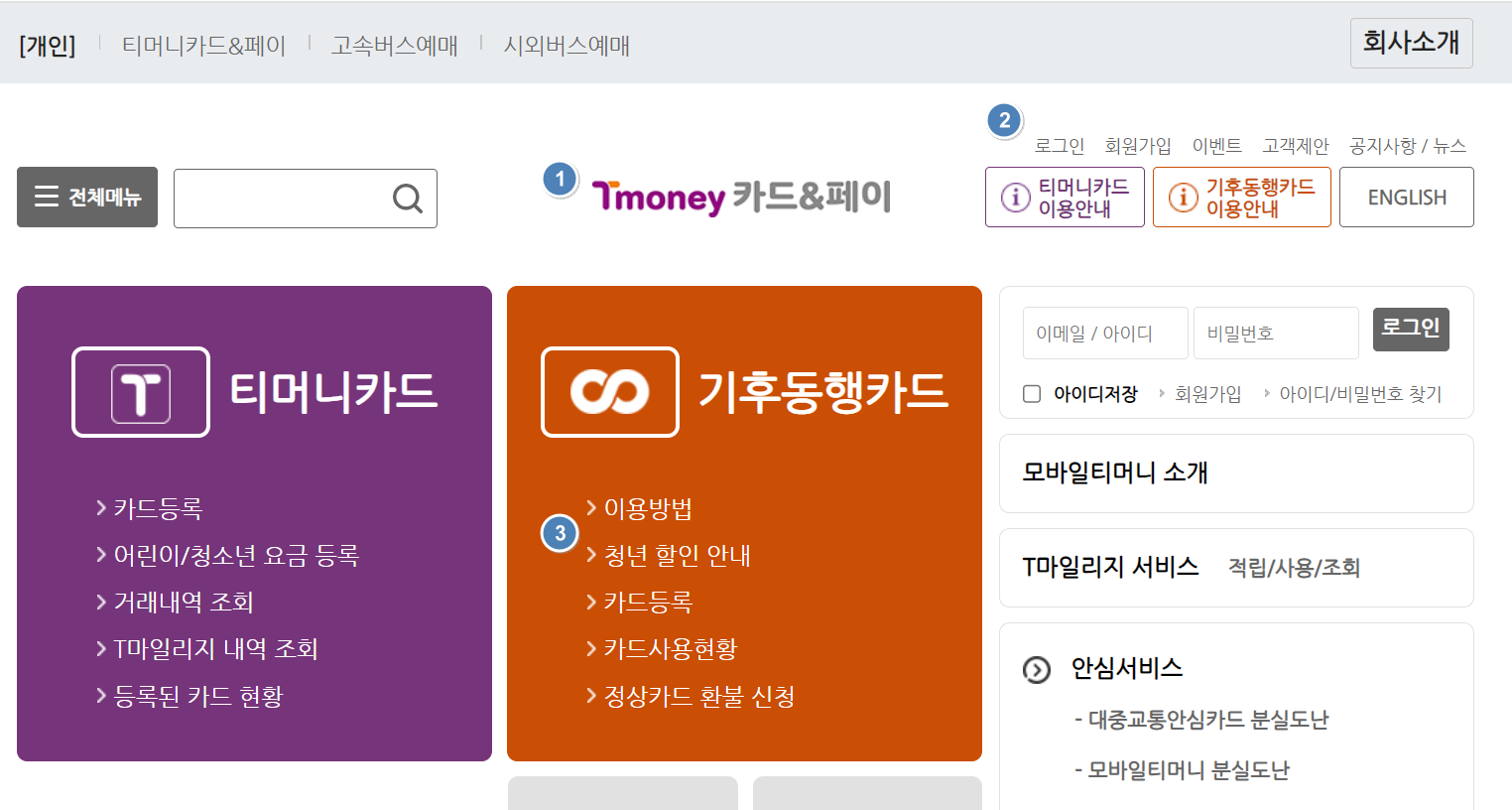The width and height of the screenshot is (1512, 810).
Task: Open 이벤트 in the utility menu
Action: point(1216,146)
